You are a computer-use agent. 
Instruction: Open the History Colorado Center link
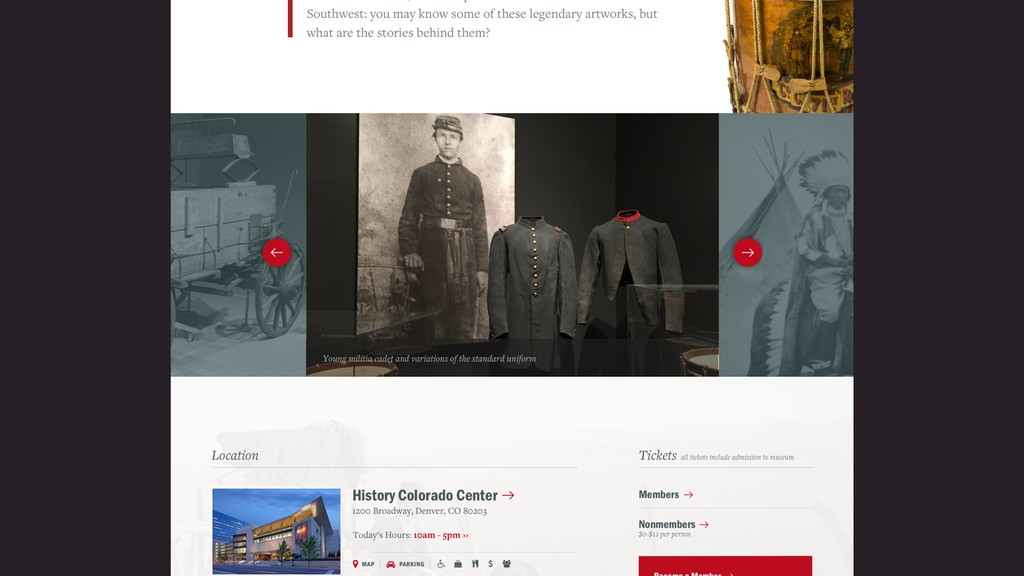tap(425, 496)
